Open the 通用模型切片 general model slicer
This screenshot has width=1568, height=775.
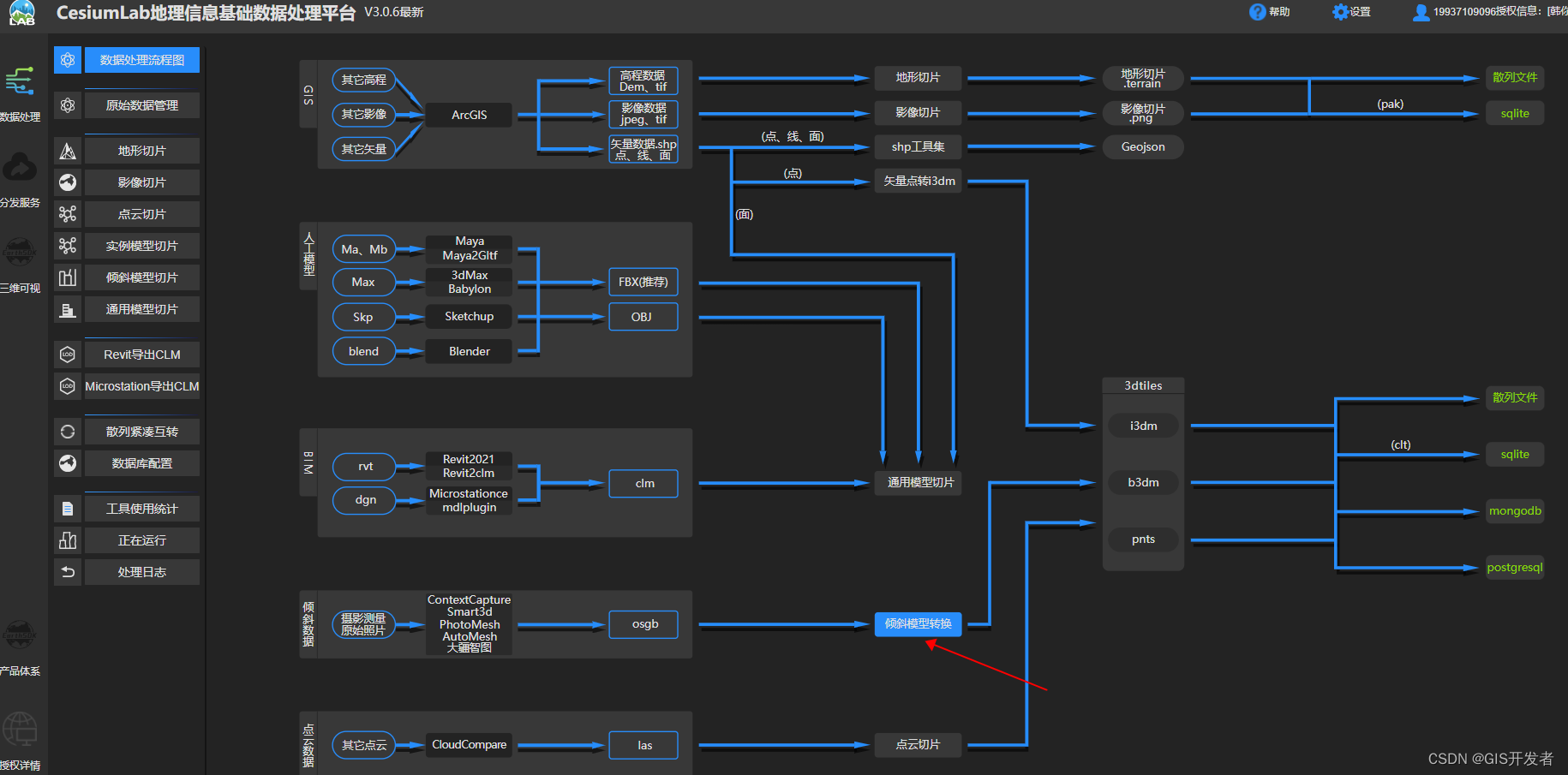141,308
